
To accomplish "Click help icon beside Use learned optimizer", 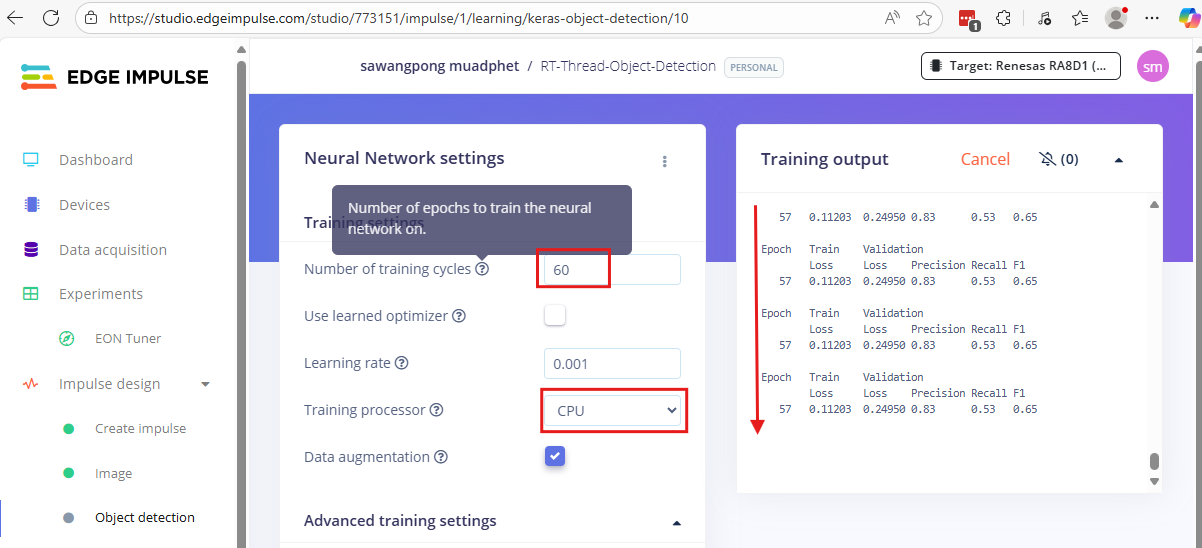I will pyautogui.click(x=459, y=316).
